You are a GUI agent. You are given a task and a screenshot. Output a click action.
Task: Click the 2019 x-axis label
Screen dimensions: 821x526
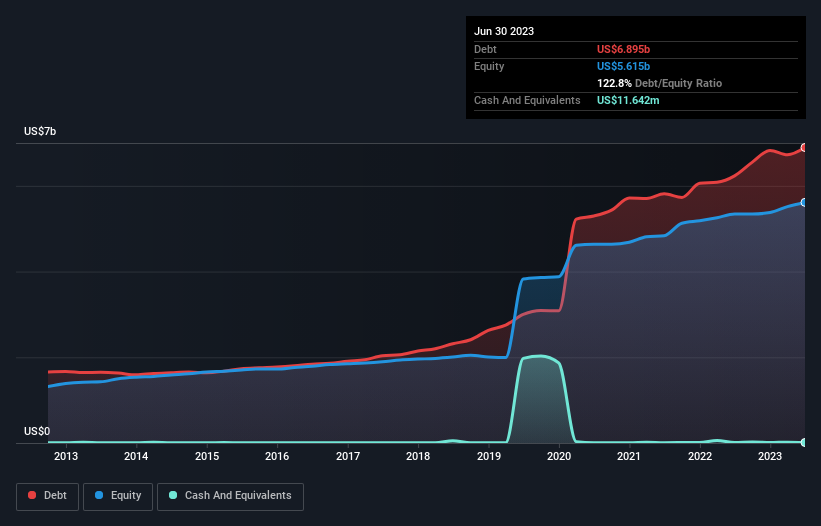click(x=489, y=456)
